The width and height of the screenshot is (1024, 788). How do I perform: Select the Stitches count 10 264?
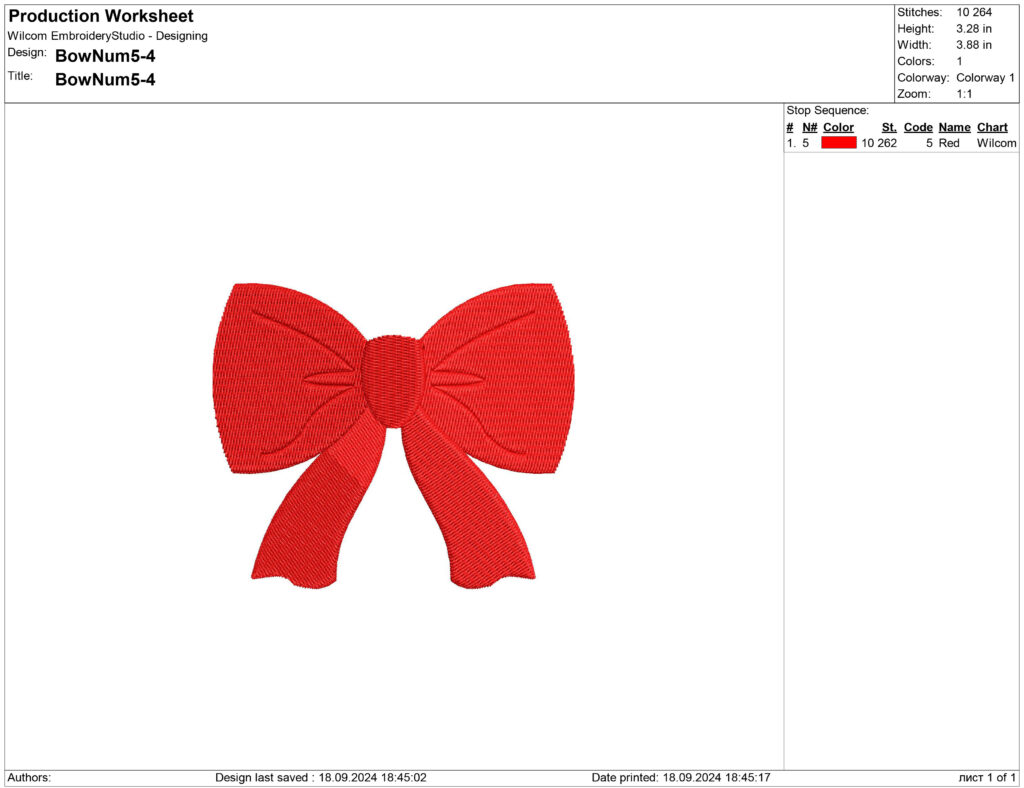(976, 12)
